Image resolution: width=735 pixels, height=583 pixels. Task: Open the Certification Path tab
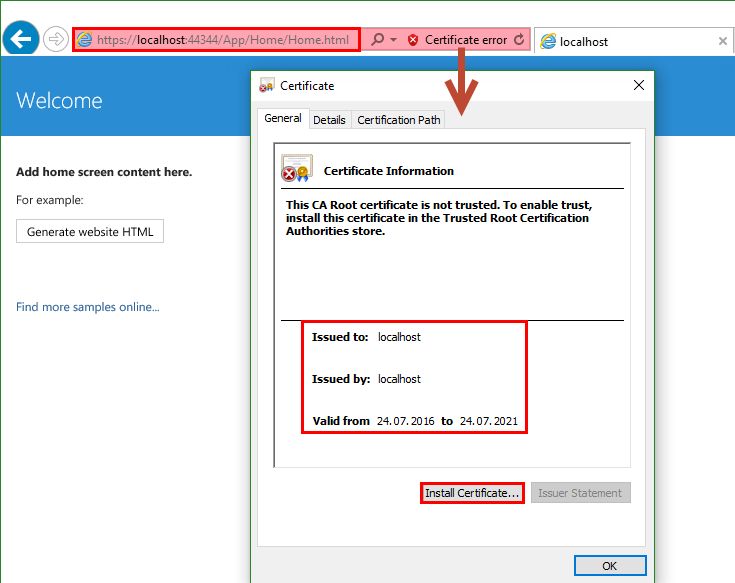pyautogui.click(x=398, y=120)
